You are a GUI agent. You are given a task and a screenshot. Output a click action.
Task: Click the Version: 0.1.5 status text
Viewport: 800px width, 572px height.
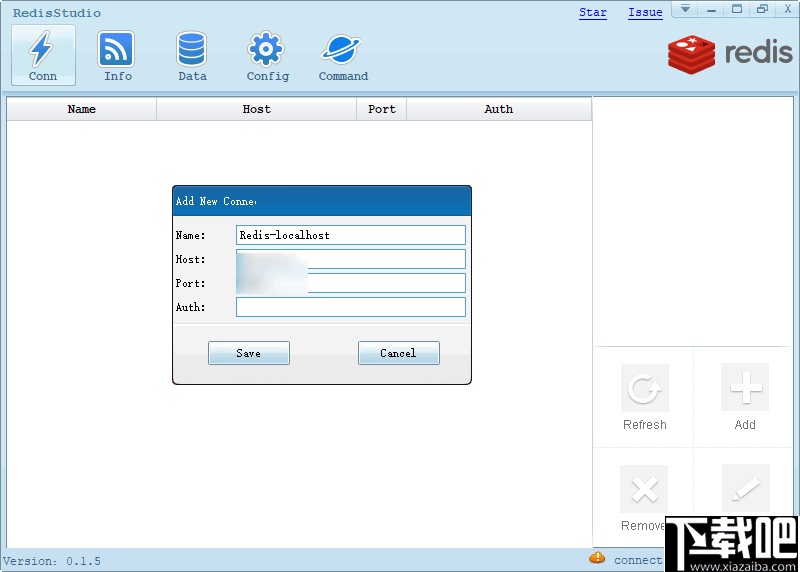(52, 561)
